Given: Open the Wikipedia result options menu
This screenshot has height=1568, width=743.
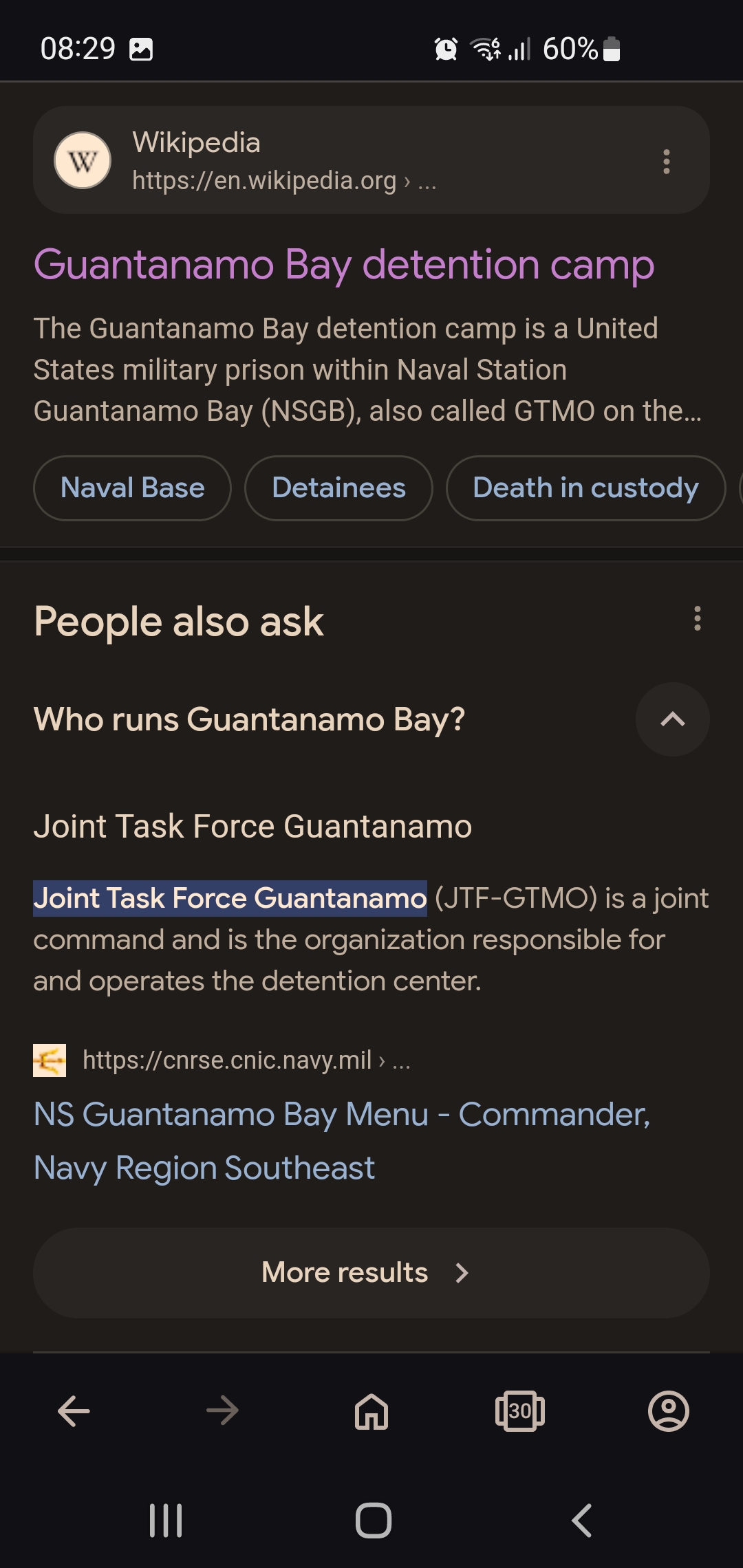Looking at the screenshot, I should pyautogui.click(x=666, y=162).
